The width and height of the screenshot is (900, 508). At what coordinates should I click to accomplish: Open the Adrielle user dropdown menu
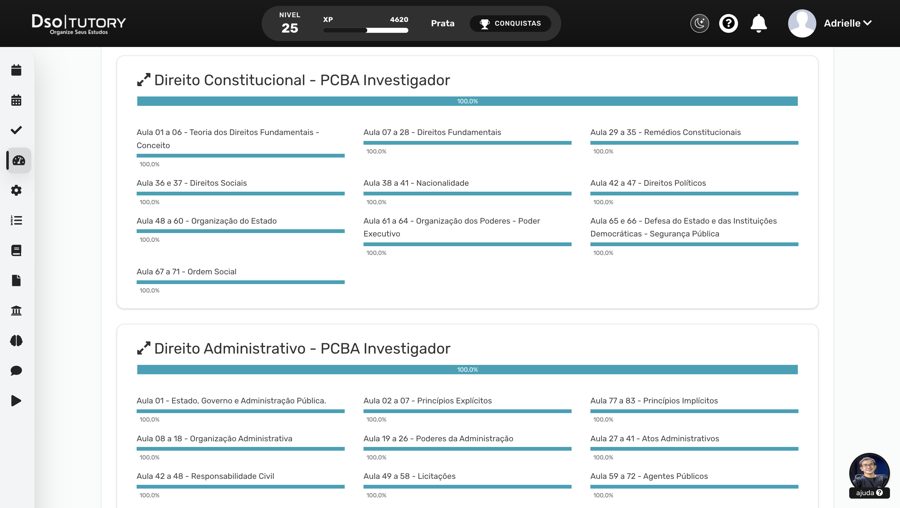pyautogui.click(x=847, y=23)
